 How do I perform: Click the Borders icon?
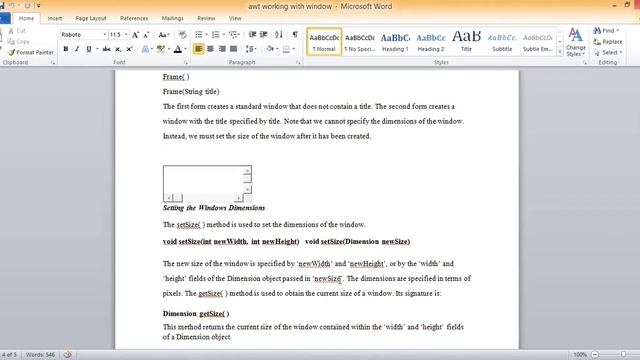(x=286, y=49)
